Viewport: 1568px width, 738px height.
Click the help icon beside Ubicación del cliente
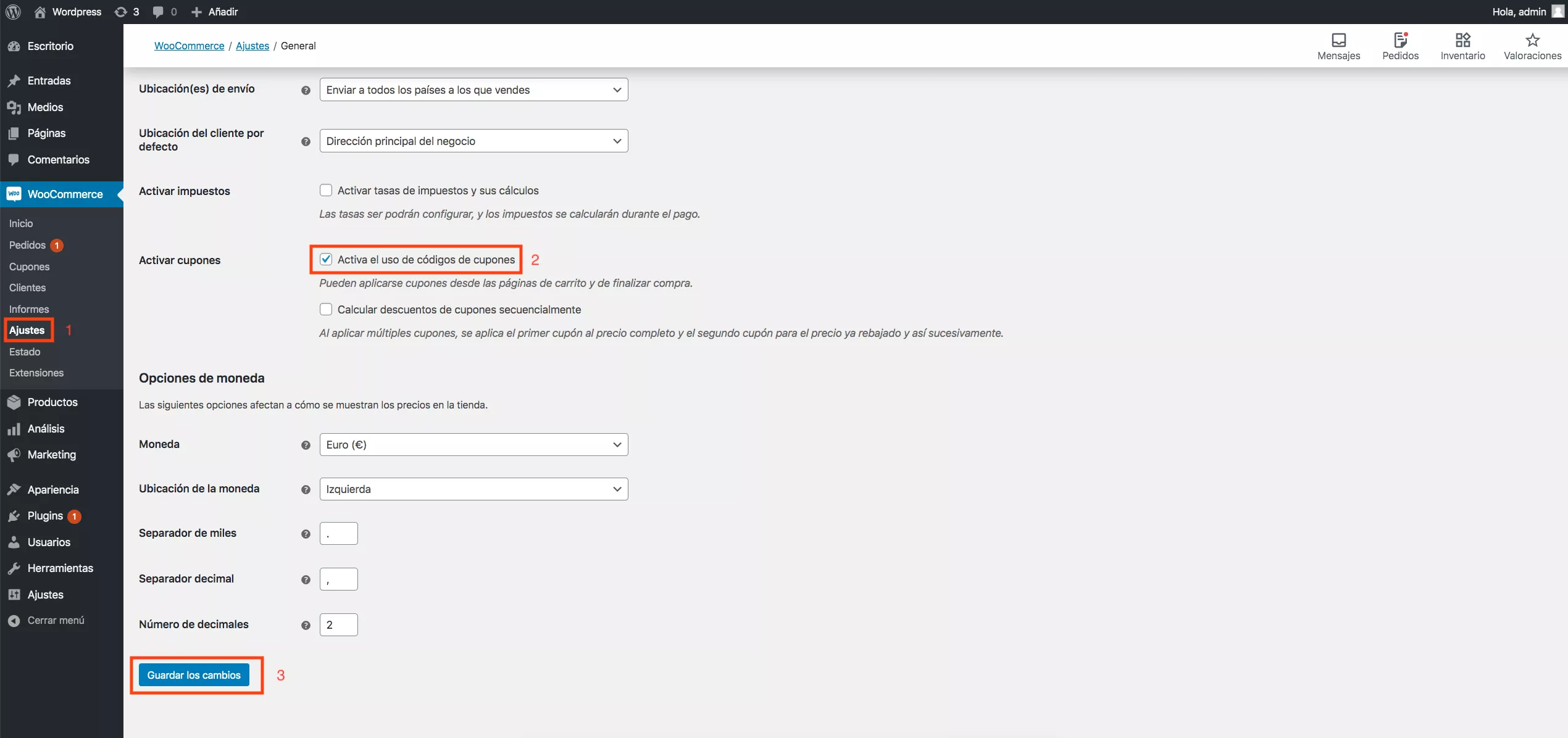(x=306, y=141)
